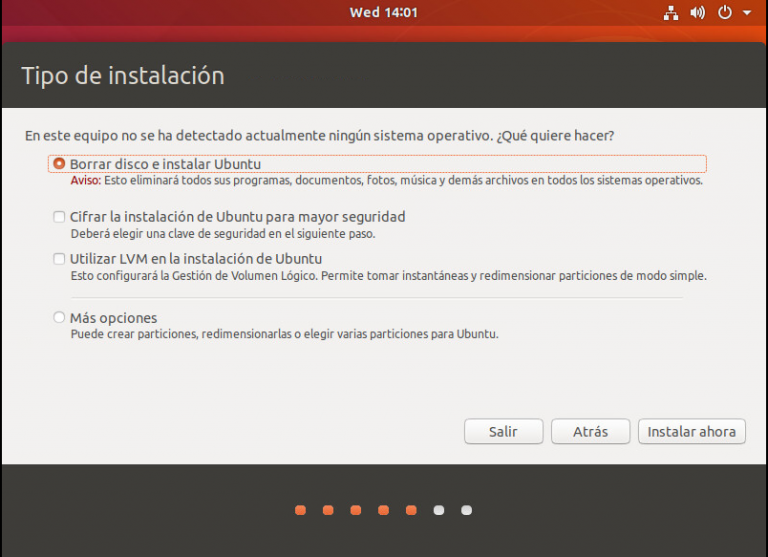The height and width of the screenshot is (557, 768).
Task: Expand the system menu dropdown arrow
Action: coord(746,14)
